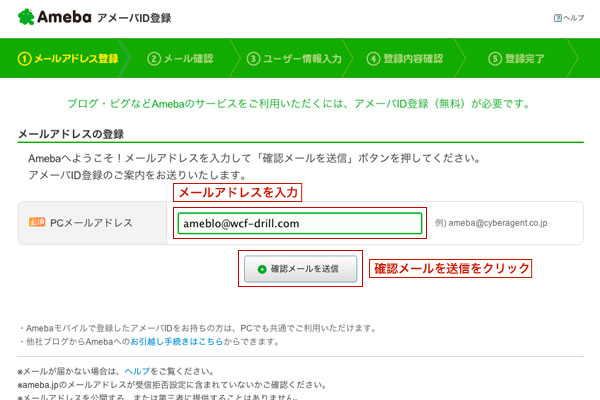Click the メールアドレスの登録 heading

pyautogui.click(x=71, y=134)
